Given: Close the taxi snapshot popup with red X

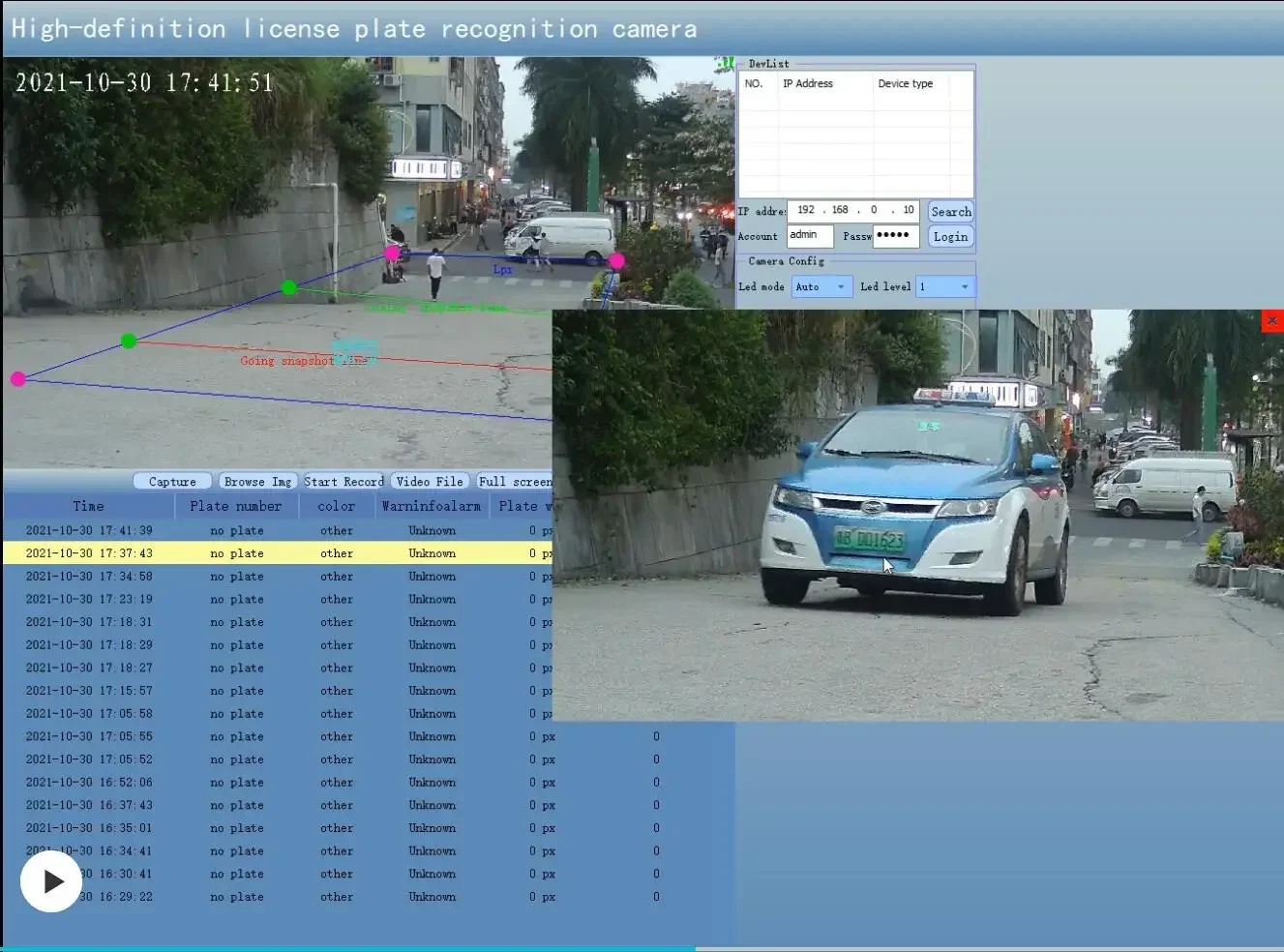Looking at the screenshot, I should pos(1272,320).
